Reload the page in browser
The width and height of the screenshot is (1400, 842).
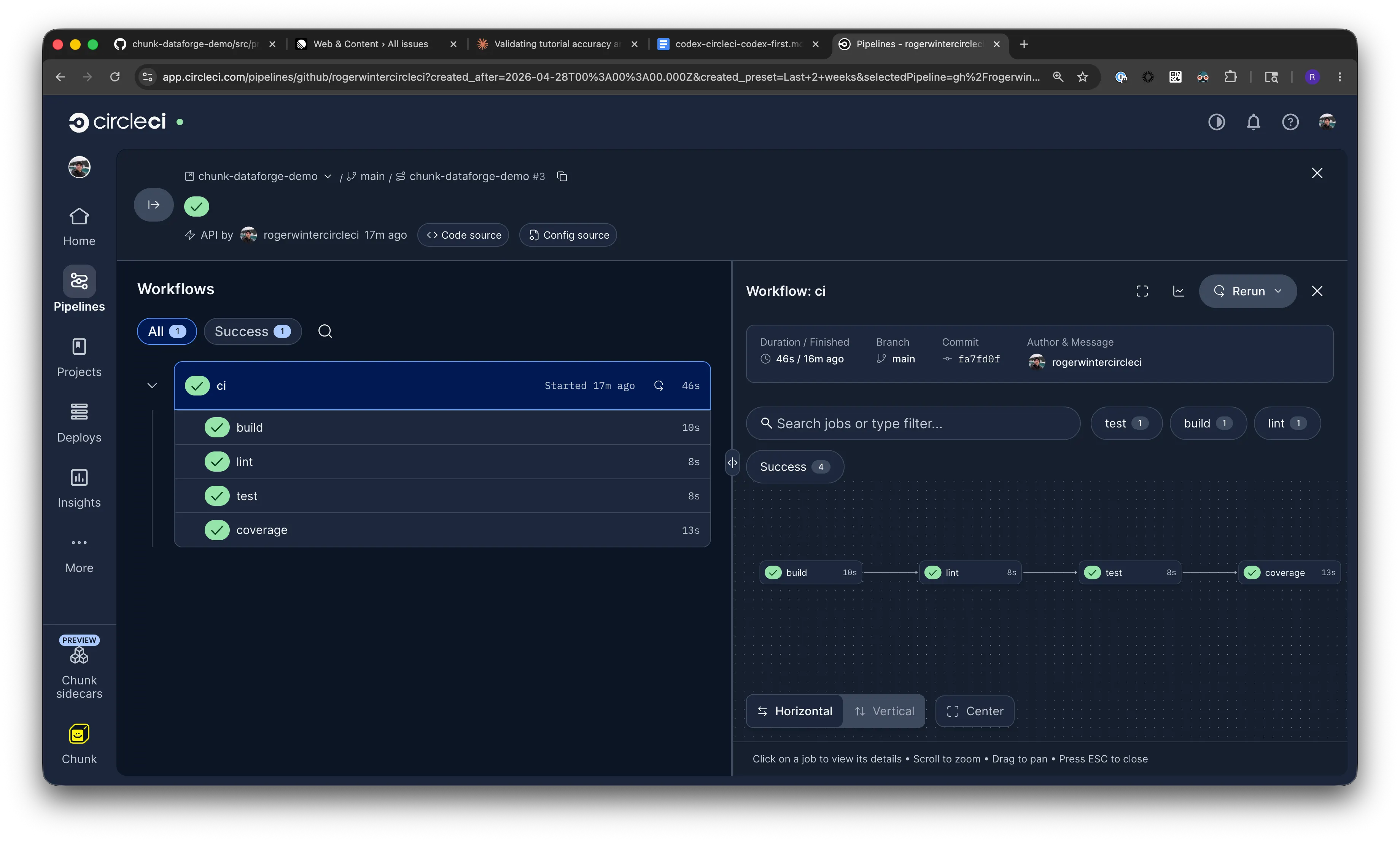[x=115, y=77]
